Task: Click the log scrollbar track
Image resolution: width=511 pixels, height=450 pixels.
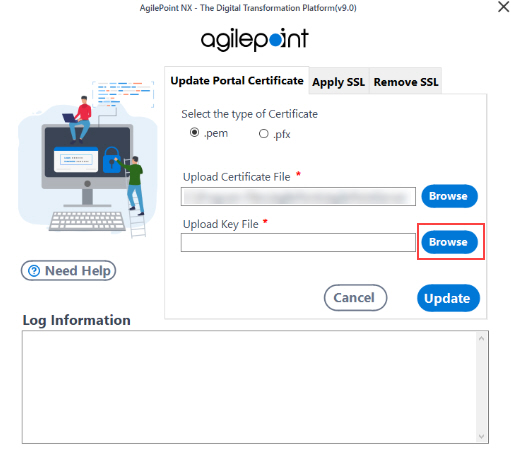Action: [x=481, y=387]
